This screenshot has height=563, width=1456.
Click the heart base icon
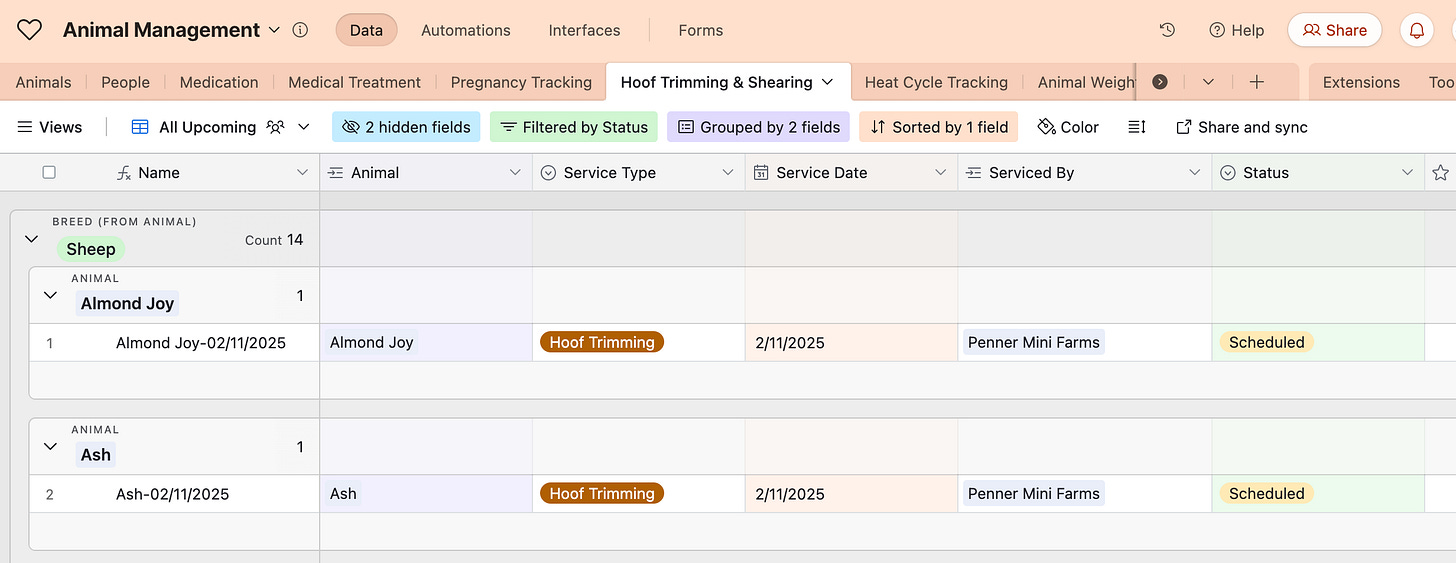pos(30,30)
